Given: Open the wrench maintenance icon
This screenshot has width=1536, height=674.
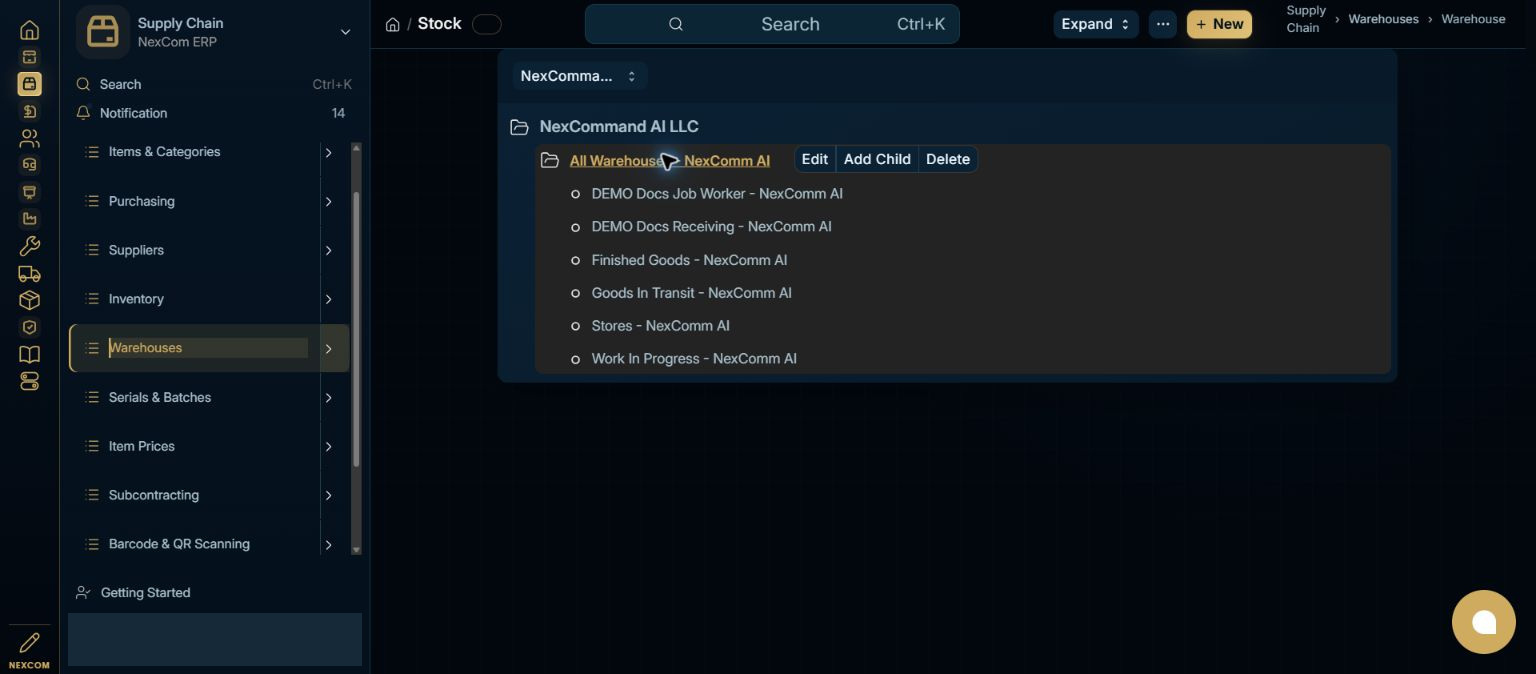Looking at the screenshot, I should coord(29,246).
